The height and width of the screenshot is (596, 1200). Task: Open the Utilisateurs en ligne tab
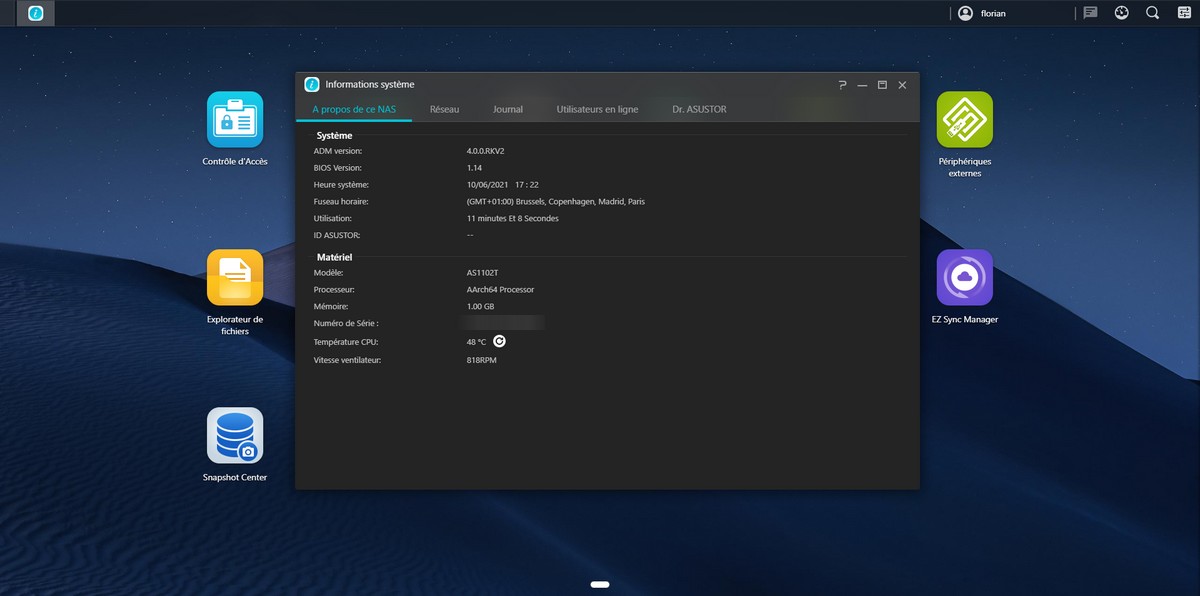[x=597, y=109]
